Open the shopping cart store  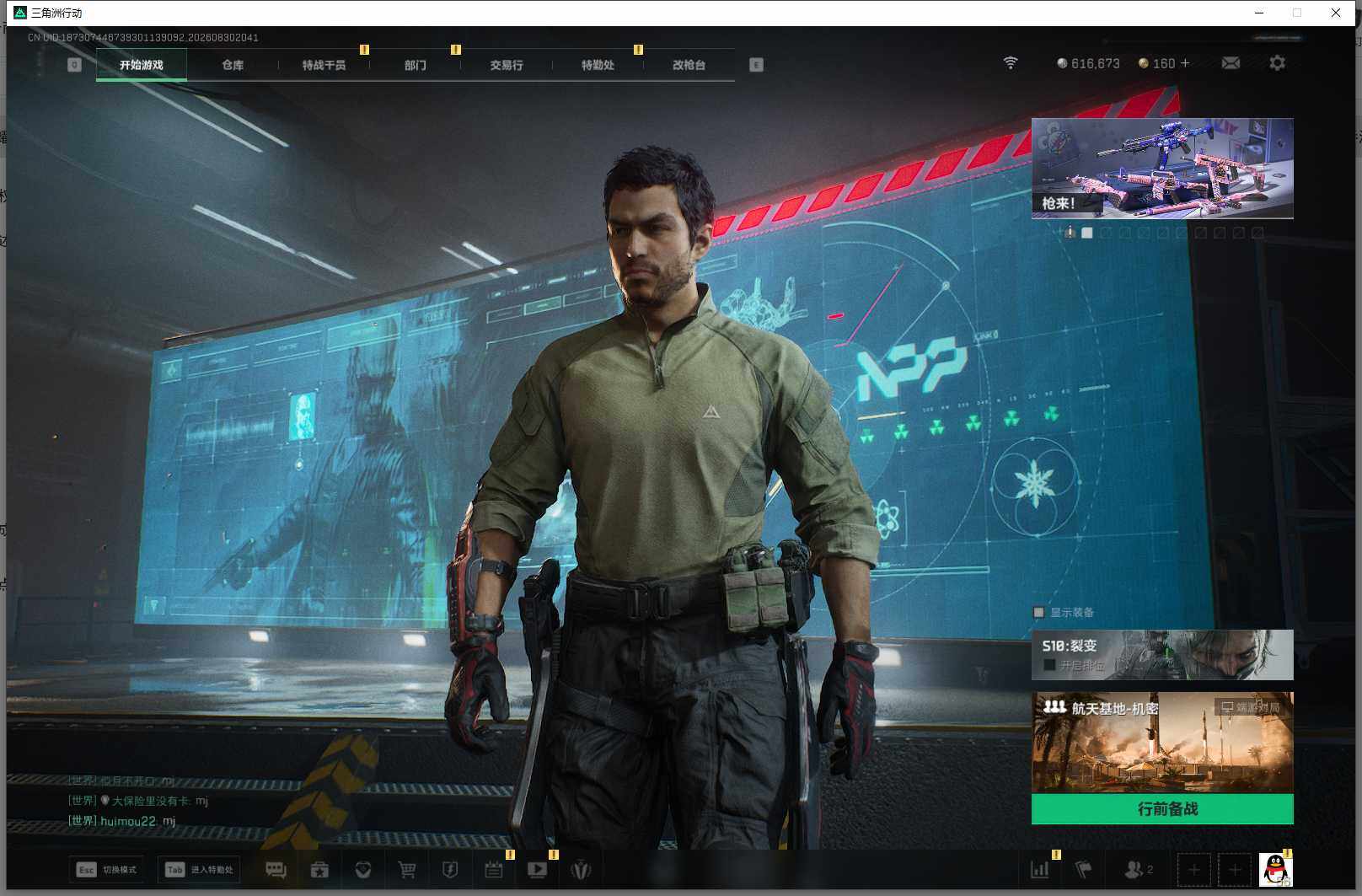(407, 870)
